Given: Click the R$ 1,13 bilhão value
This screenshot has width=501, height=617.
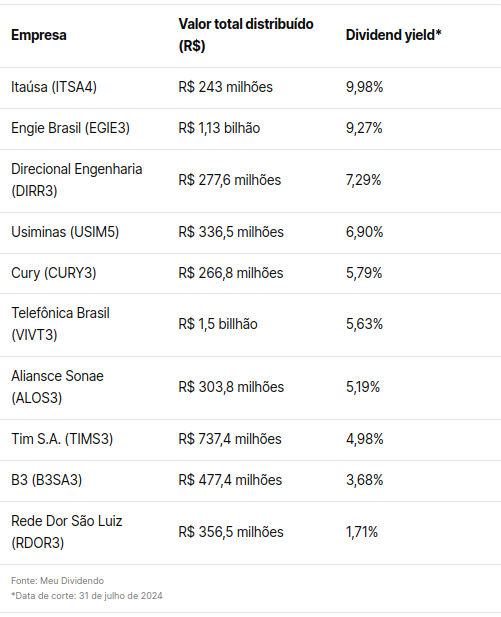Looking at the screenshot, I should (x=219, y=128).
